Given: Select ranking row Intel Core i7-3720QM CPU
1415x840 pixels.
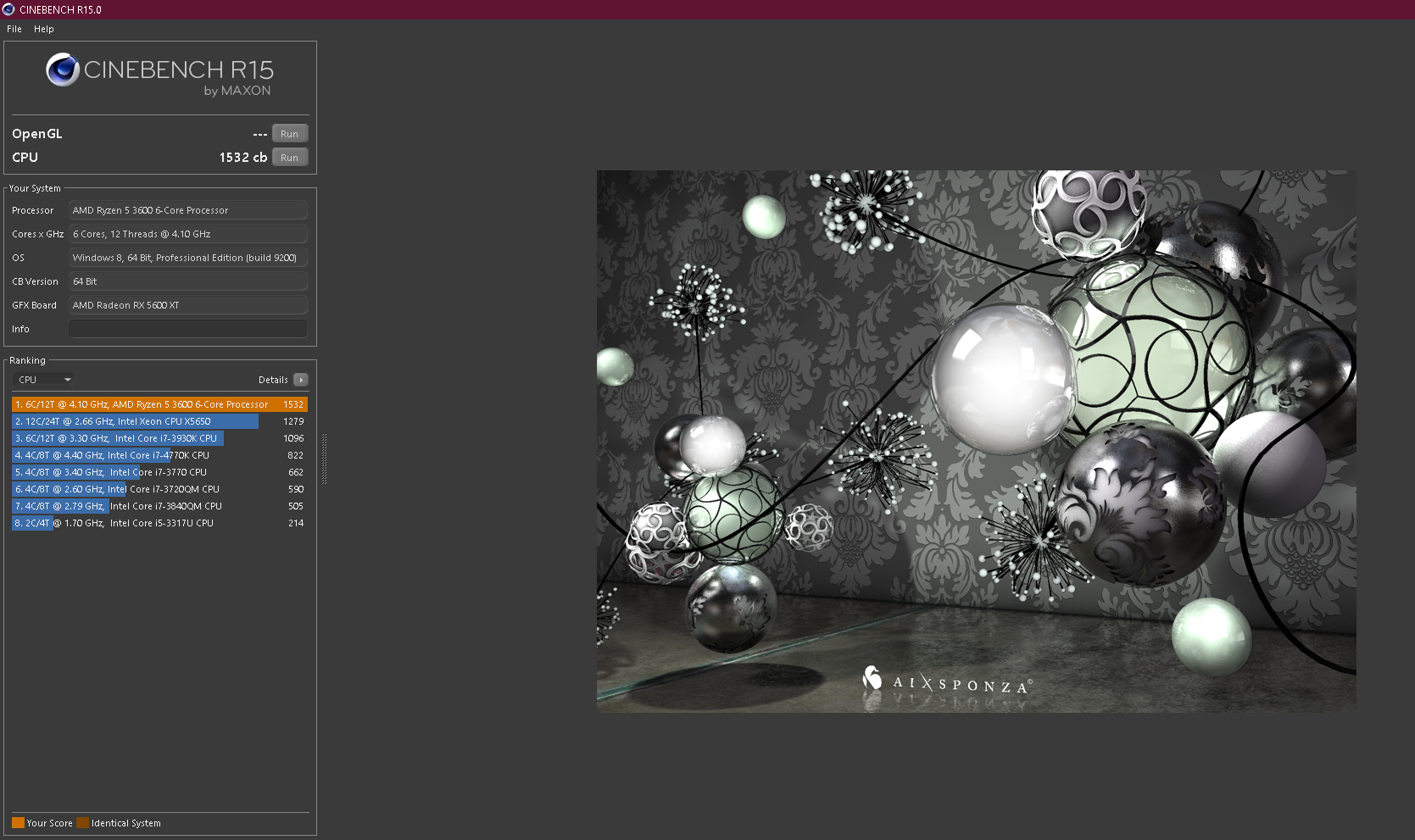Looking at the screenshot, I should click(x=159, y=489).
